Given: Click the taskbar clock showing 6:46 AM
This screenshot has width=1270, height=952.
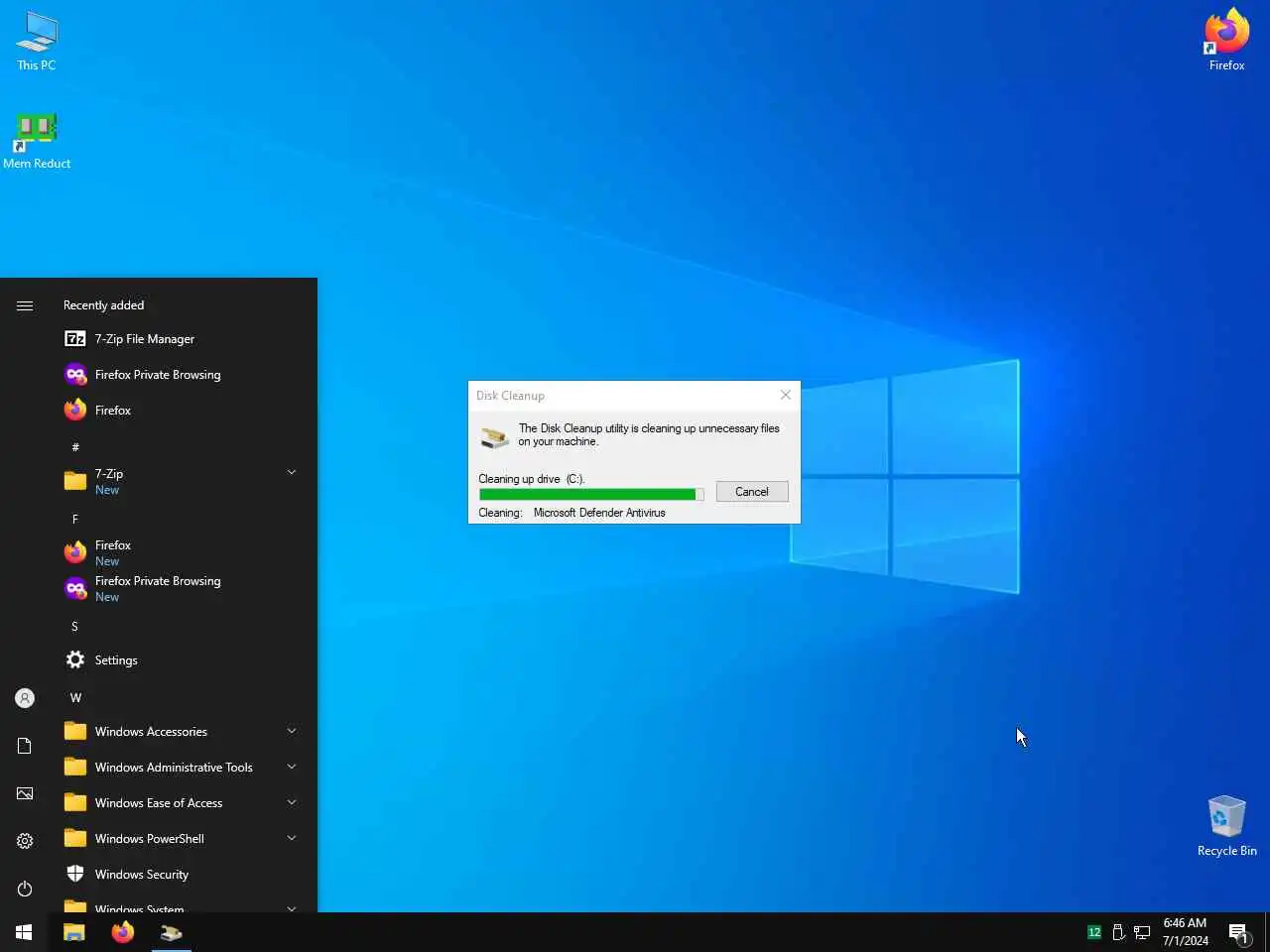Looking at the screenshot, I should [x=1185, y=932].
